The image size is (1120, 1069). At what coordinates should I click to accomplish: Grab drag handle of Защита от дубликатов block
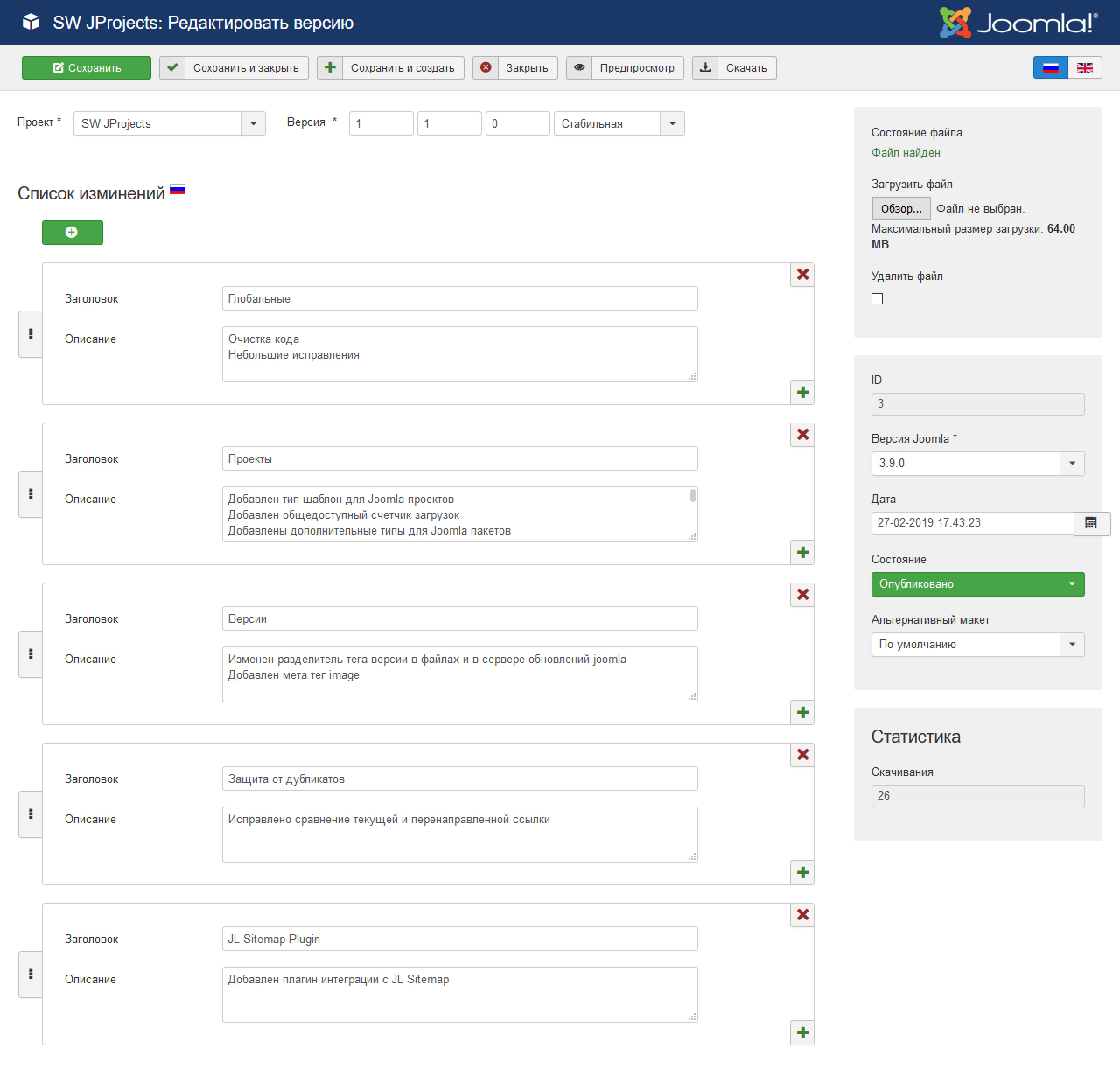pyautogui.click(x=31, y=814)
